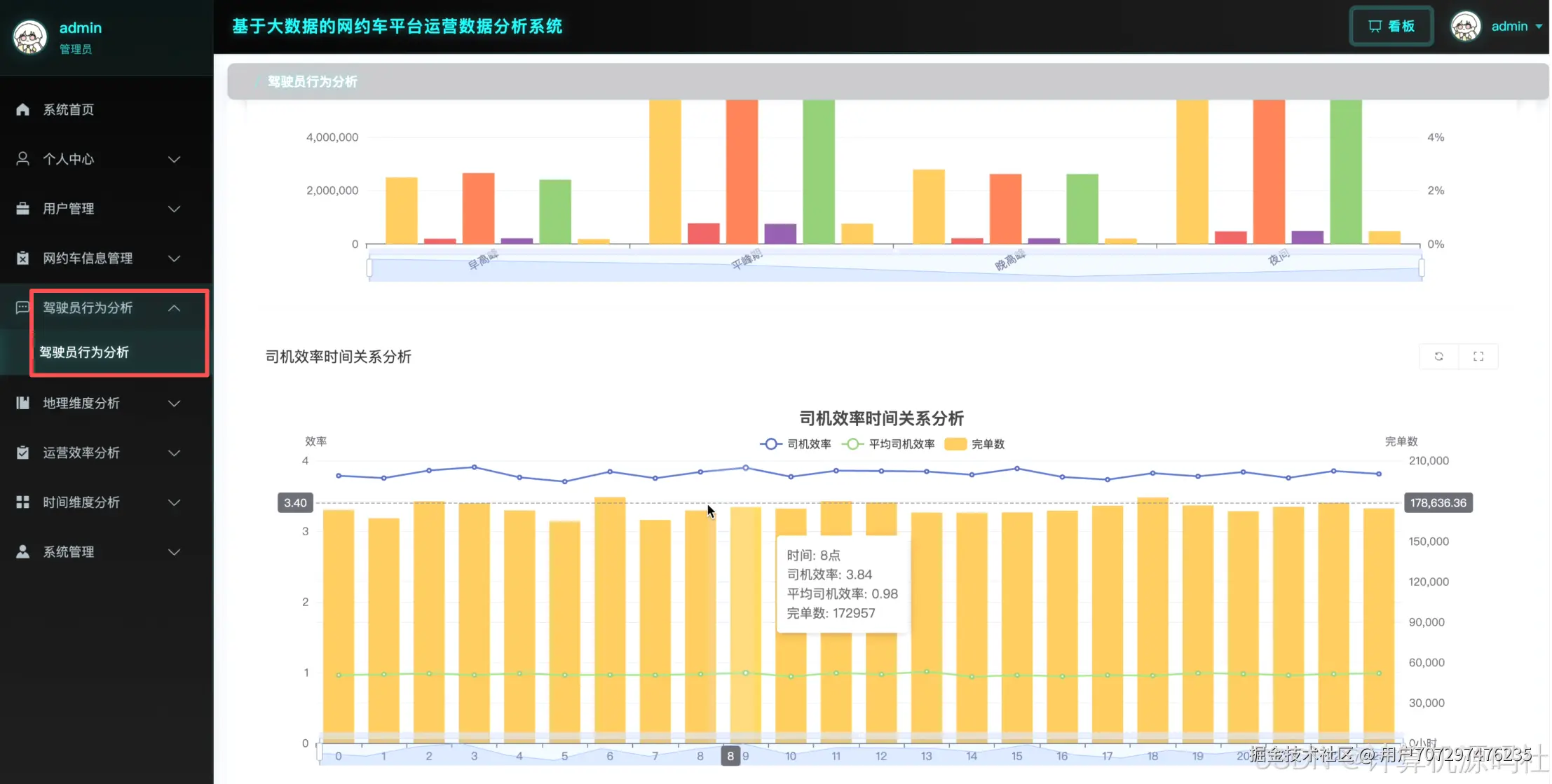Click the grid icon beside 时间维度分析
This screenshot has width=1552, height=784.
click(22, 502)
